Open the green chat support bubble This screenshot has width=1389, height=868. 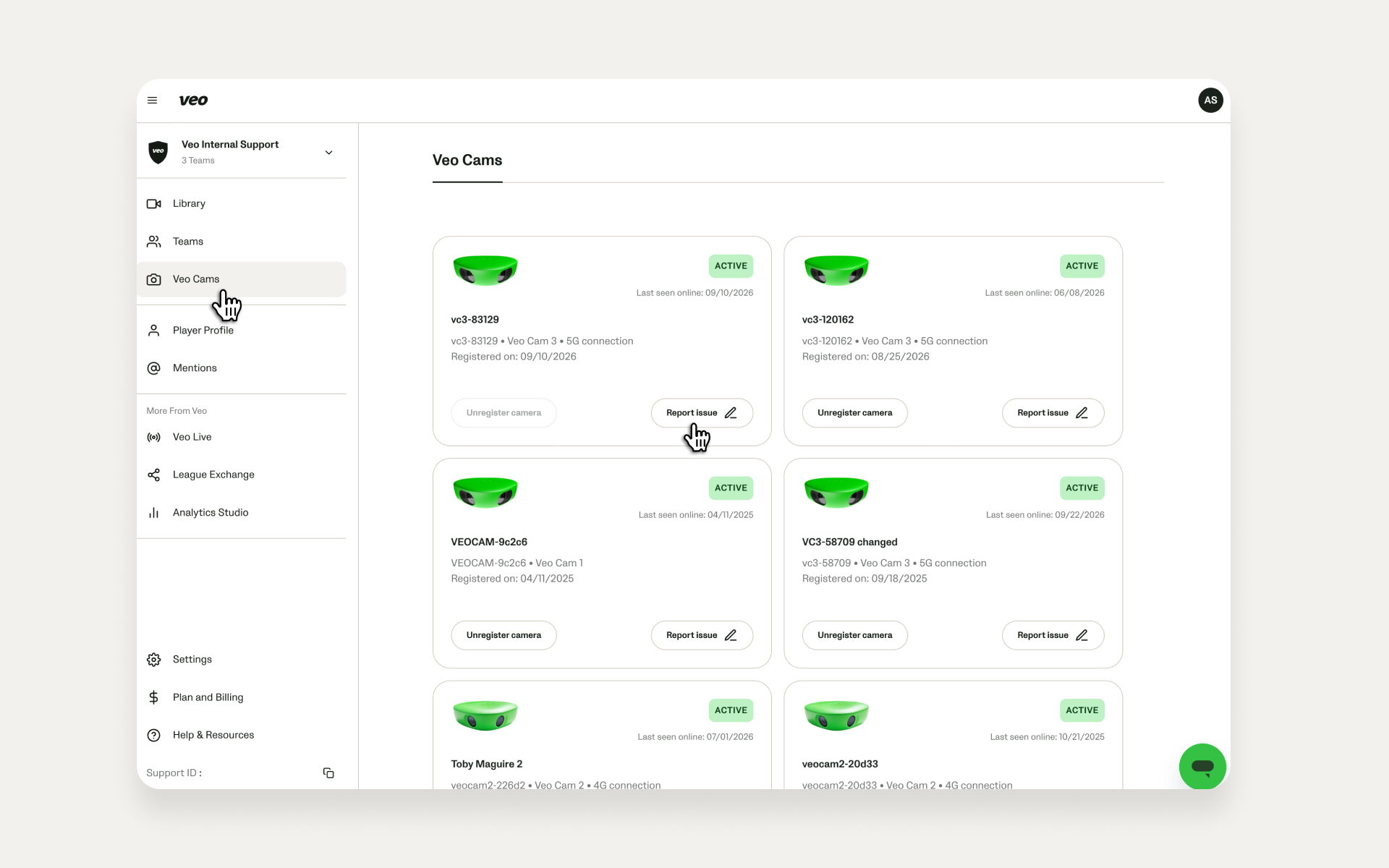pyautogui.click(x=1202, y=766)
